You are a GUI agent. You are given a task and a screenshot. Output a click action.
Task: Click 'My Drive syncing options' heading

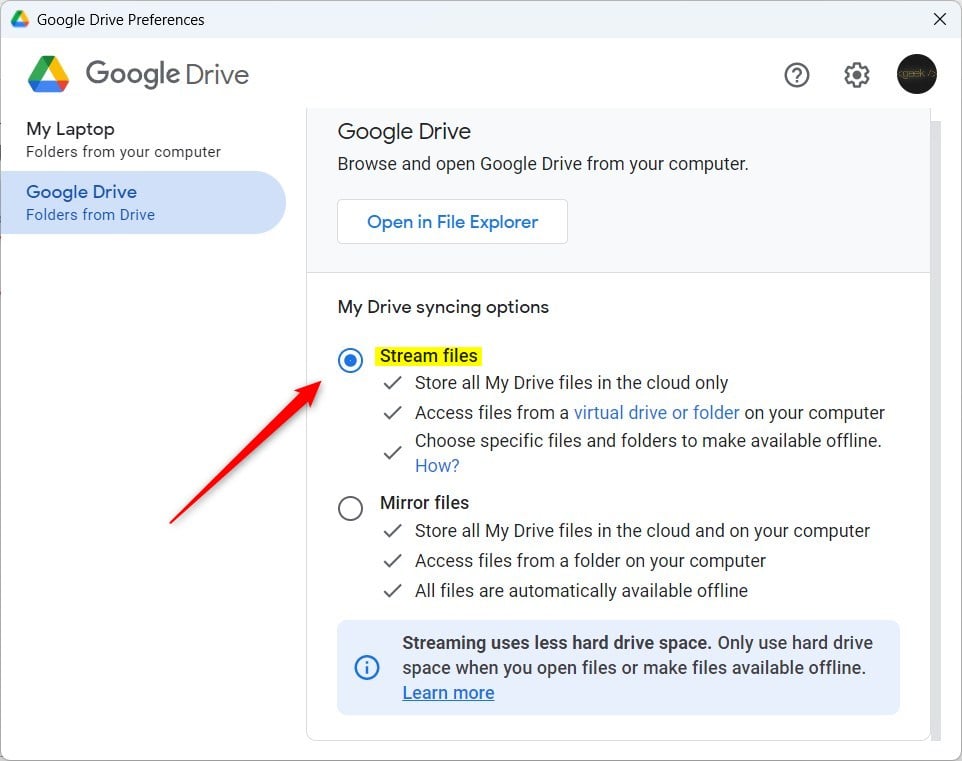(x=443, y=307)
